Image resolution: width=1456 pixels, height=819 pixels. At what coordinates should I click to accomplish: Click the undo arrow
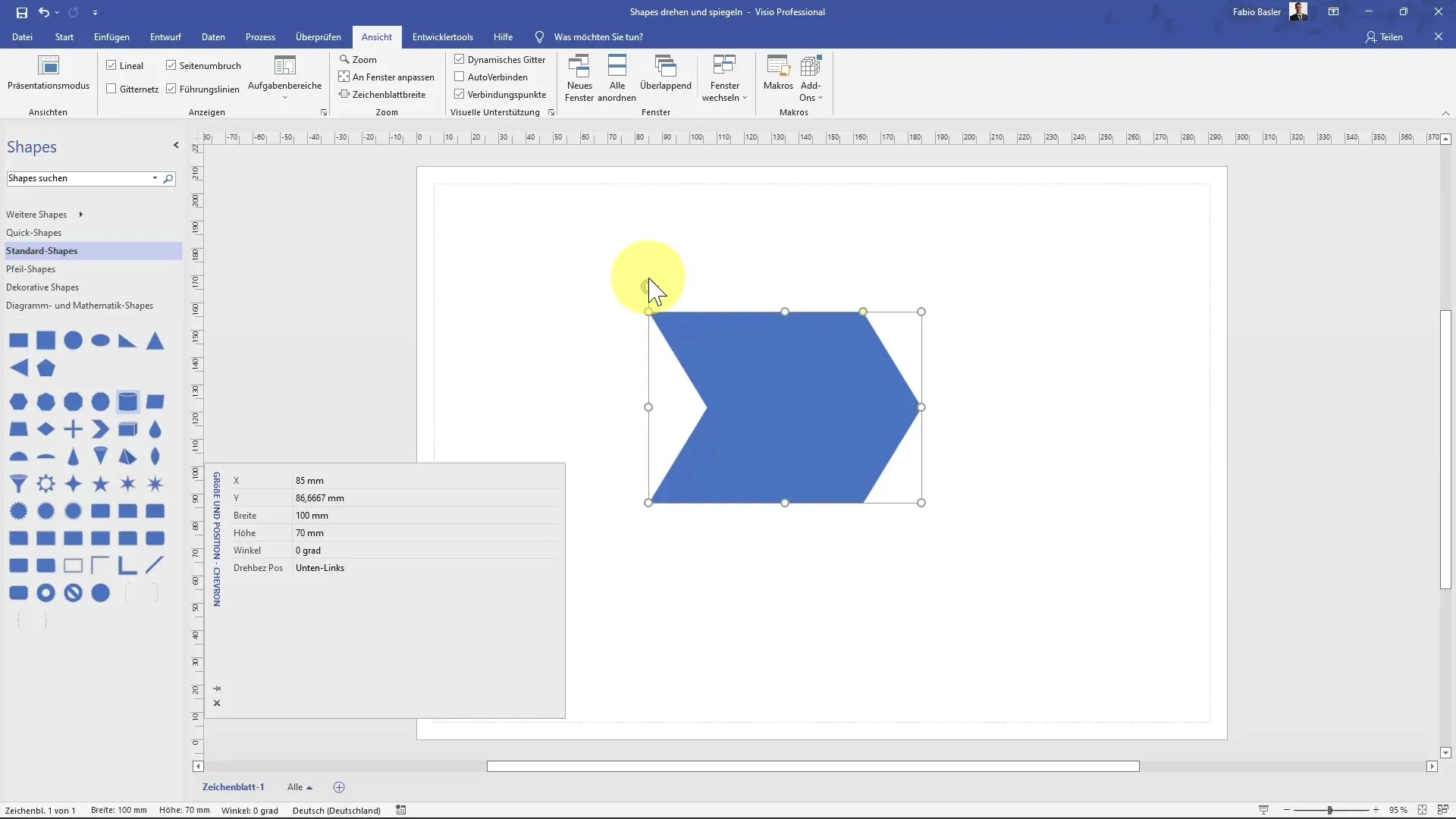[x=43, y=12]
